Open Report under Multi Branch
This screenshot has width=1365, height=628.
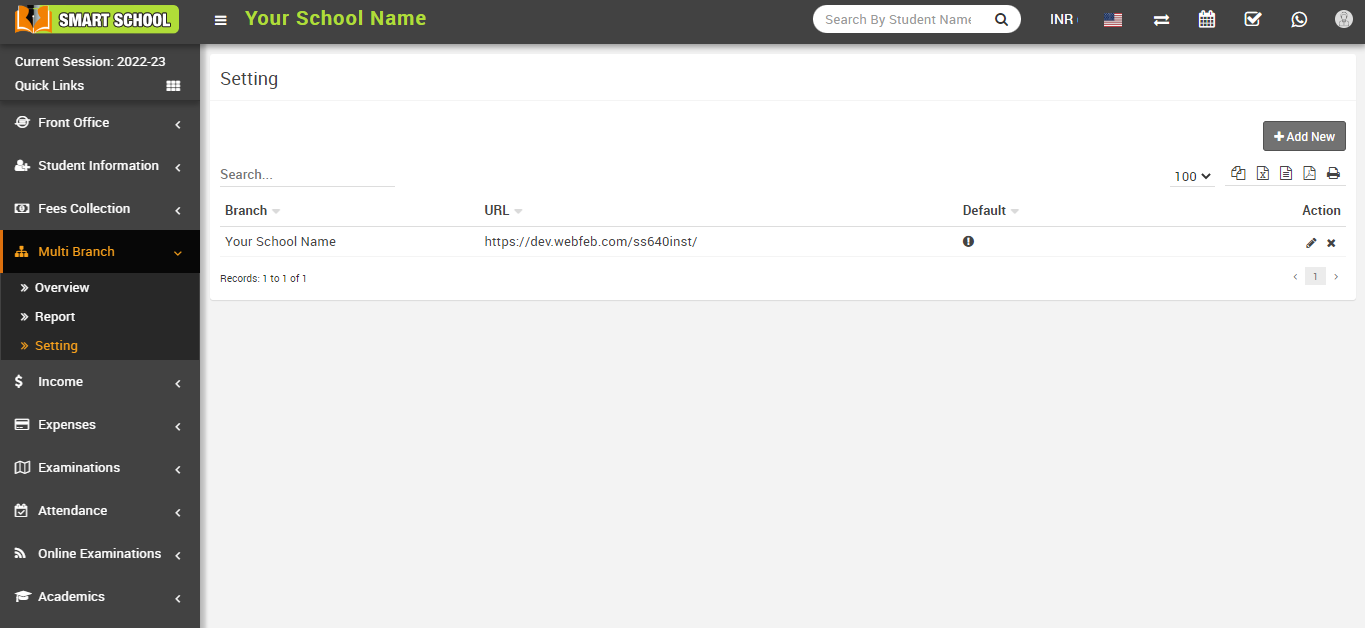click(55, 317)
